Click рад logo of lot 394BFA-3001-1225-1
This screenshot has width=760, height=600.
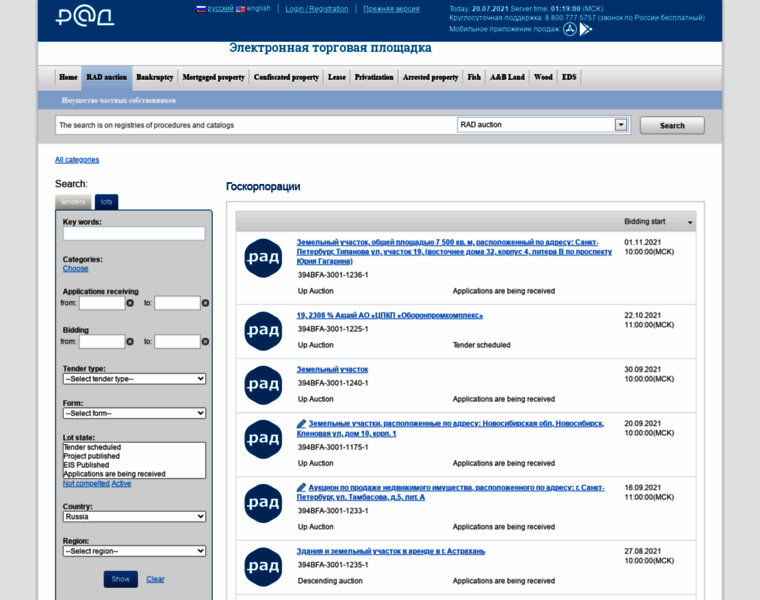coord(263,331)
